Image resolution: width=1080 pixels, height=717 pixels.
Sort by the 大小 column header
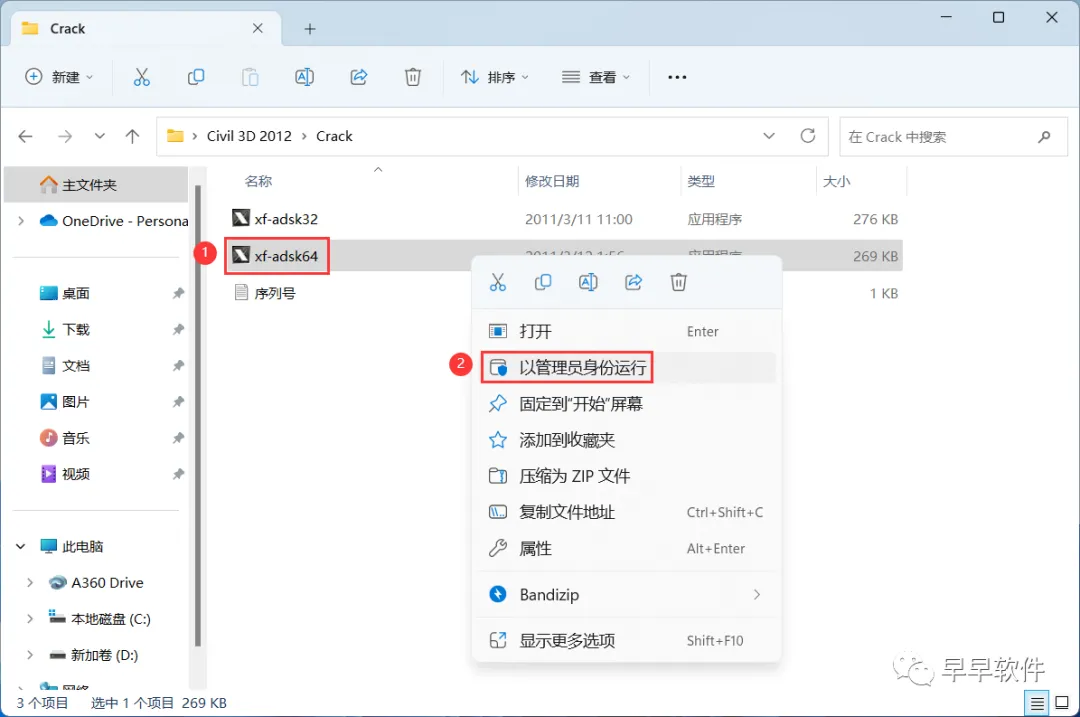pos(836,181)
